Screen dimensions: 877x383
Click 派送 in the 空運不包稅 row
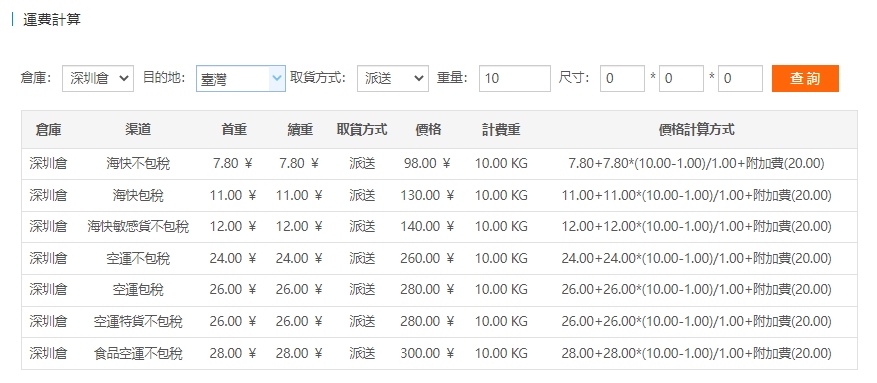[362, 259]
